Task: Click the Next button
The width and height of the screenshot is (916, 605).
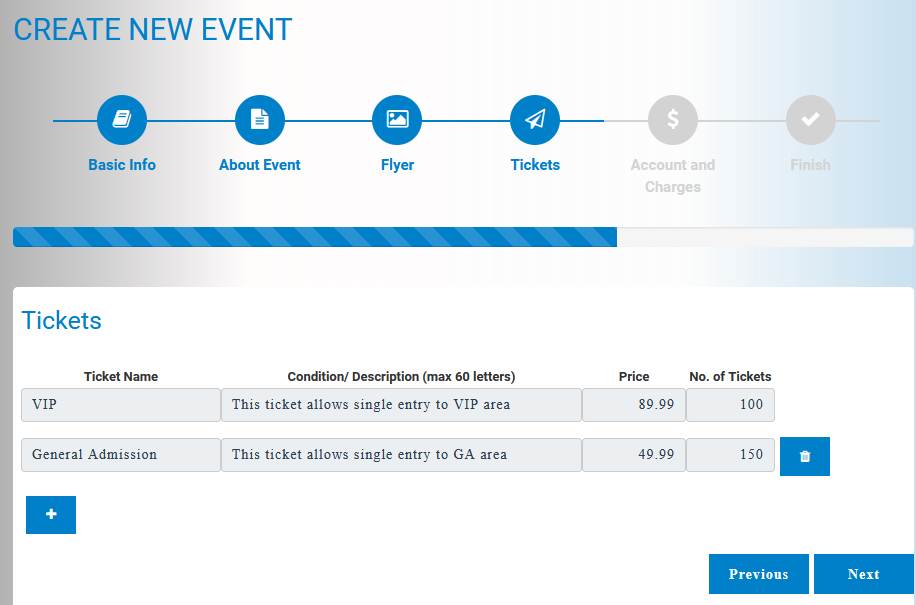Action: point(863,574)
